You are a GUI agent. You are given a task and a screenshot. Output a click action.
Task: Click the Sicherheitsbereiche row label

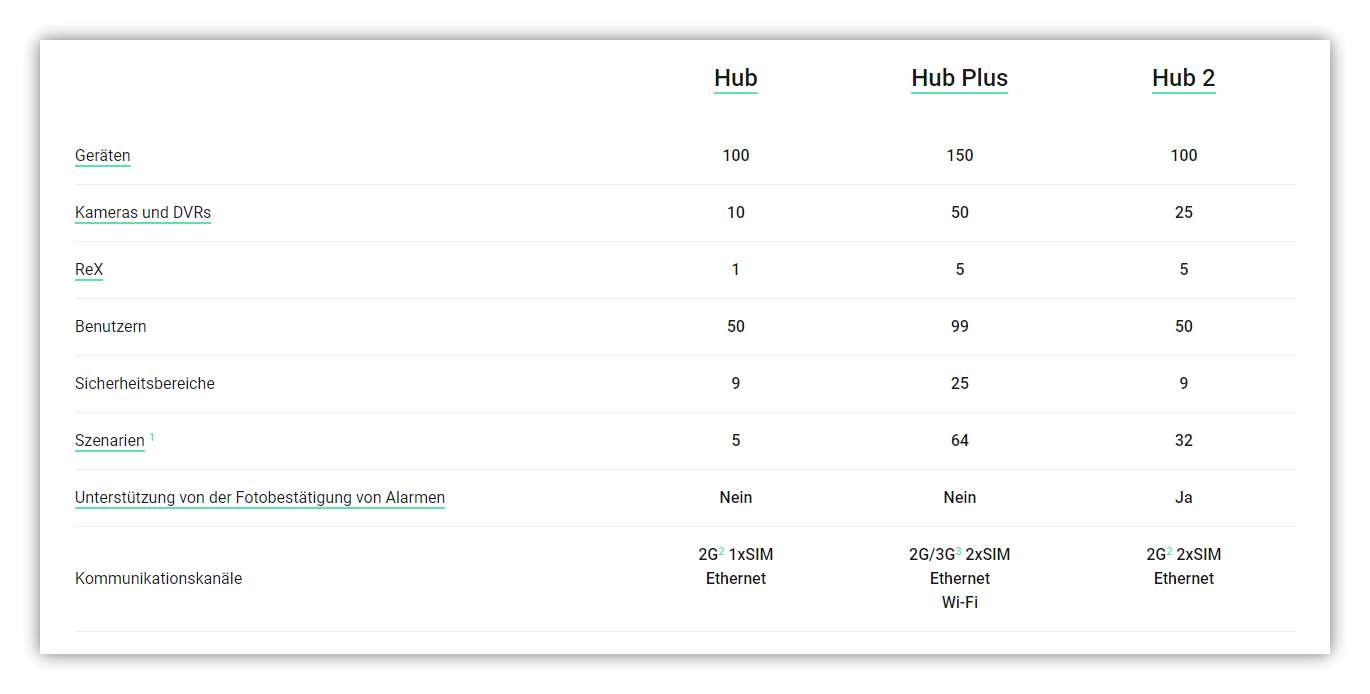coord(144,384)
